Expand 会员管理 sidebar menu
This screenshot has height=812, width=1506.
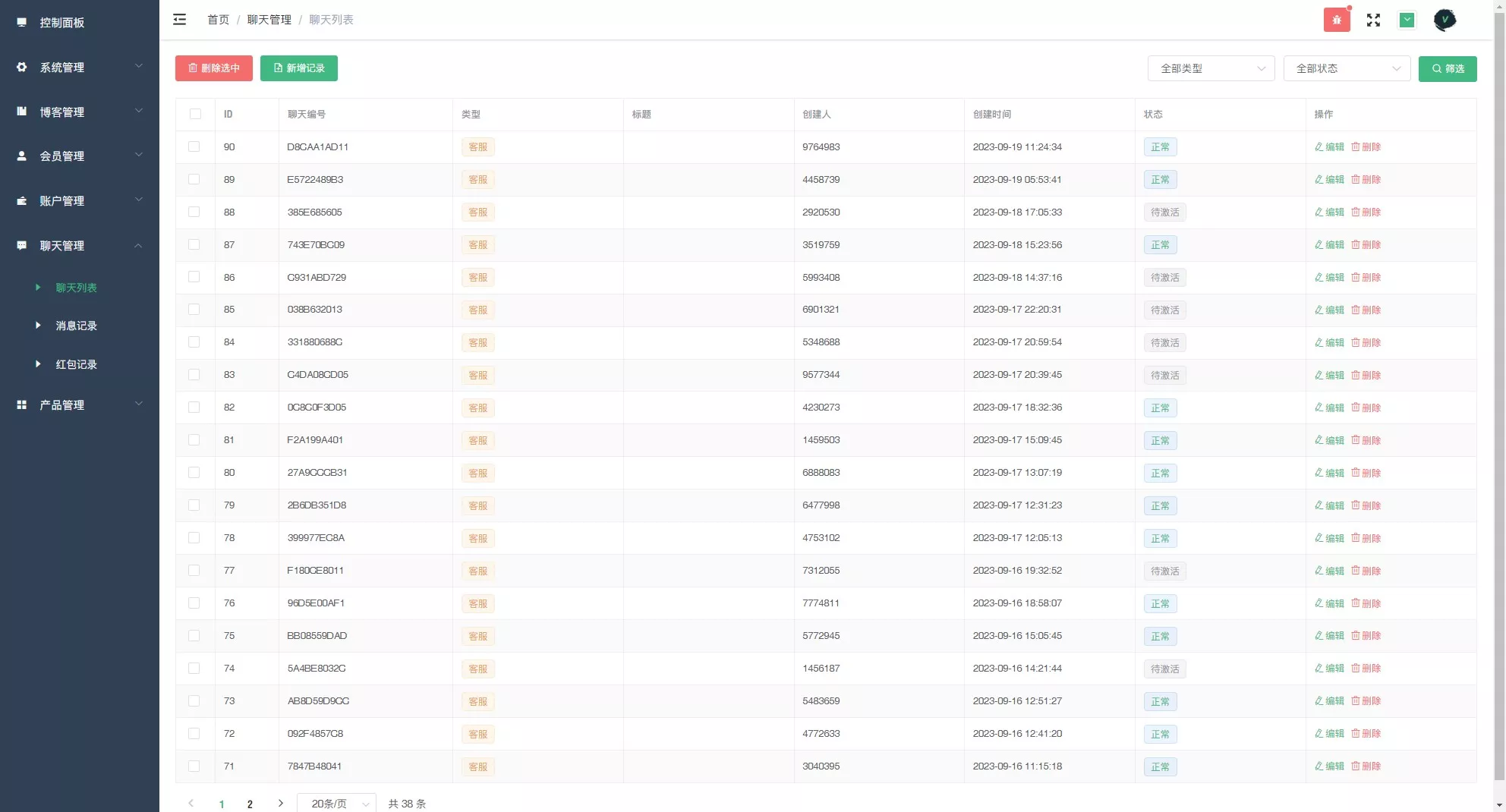80,156
